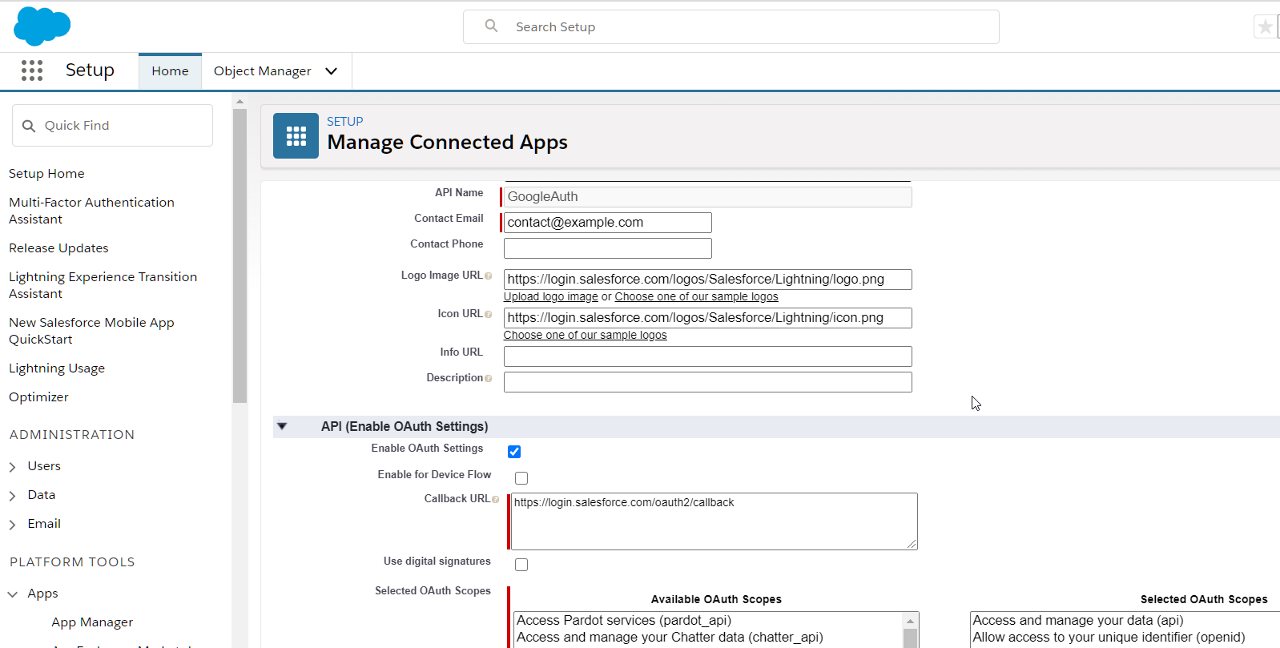1280x648 pixels.
Task: Expand the Users tree node
Action: 13,467
